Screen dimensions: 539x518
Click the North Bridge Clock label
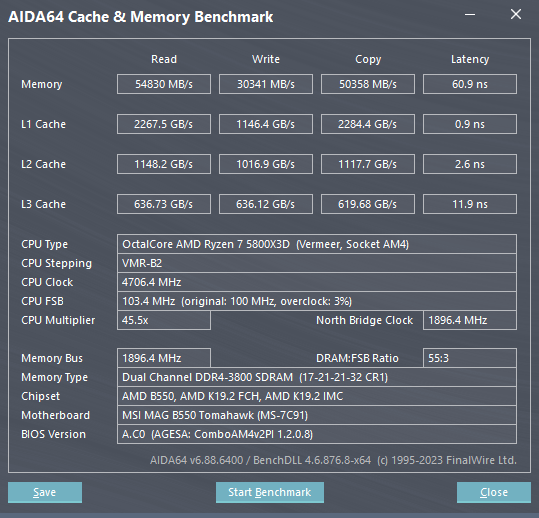pyautogui.click(x=364, y=320)
